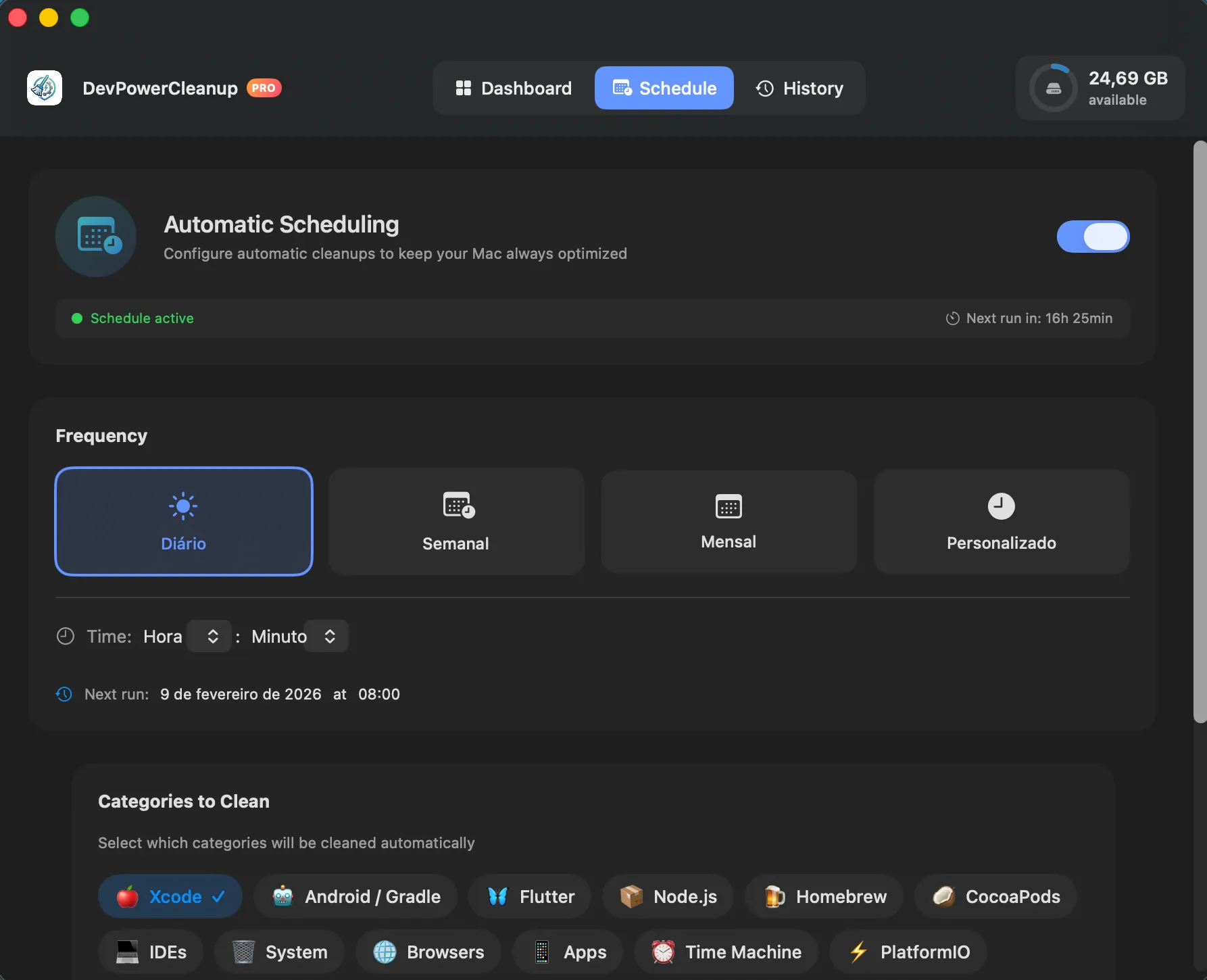Disable the Automatic Scheduling toggle
Viewport: 1207px width, 980px height.
(x=1093, y=237)
